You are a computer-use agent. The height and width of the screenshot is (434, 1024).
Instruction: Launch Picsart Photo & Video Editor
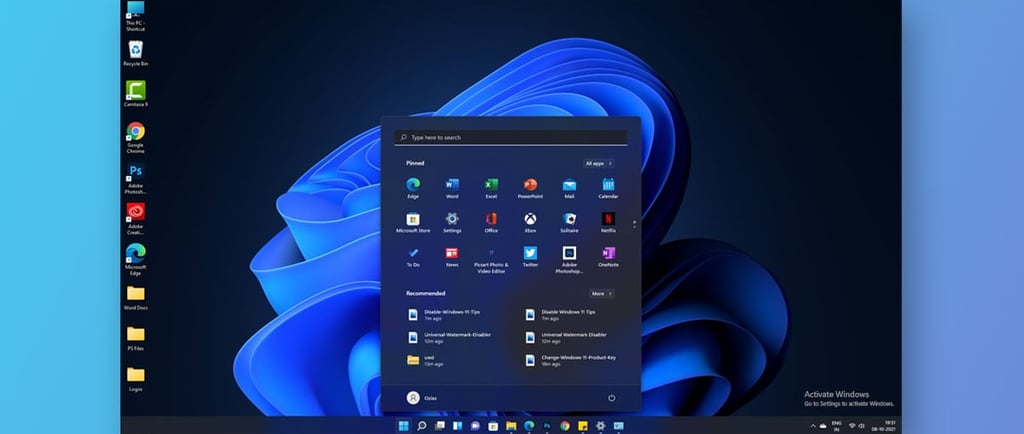click(x=491, y=260)
